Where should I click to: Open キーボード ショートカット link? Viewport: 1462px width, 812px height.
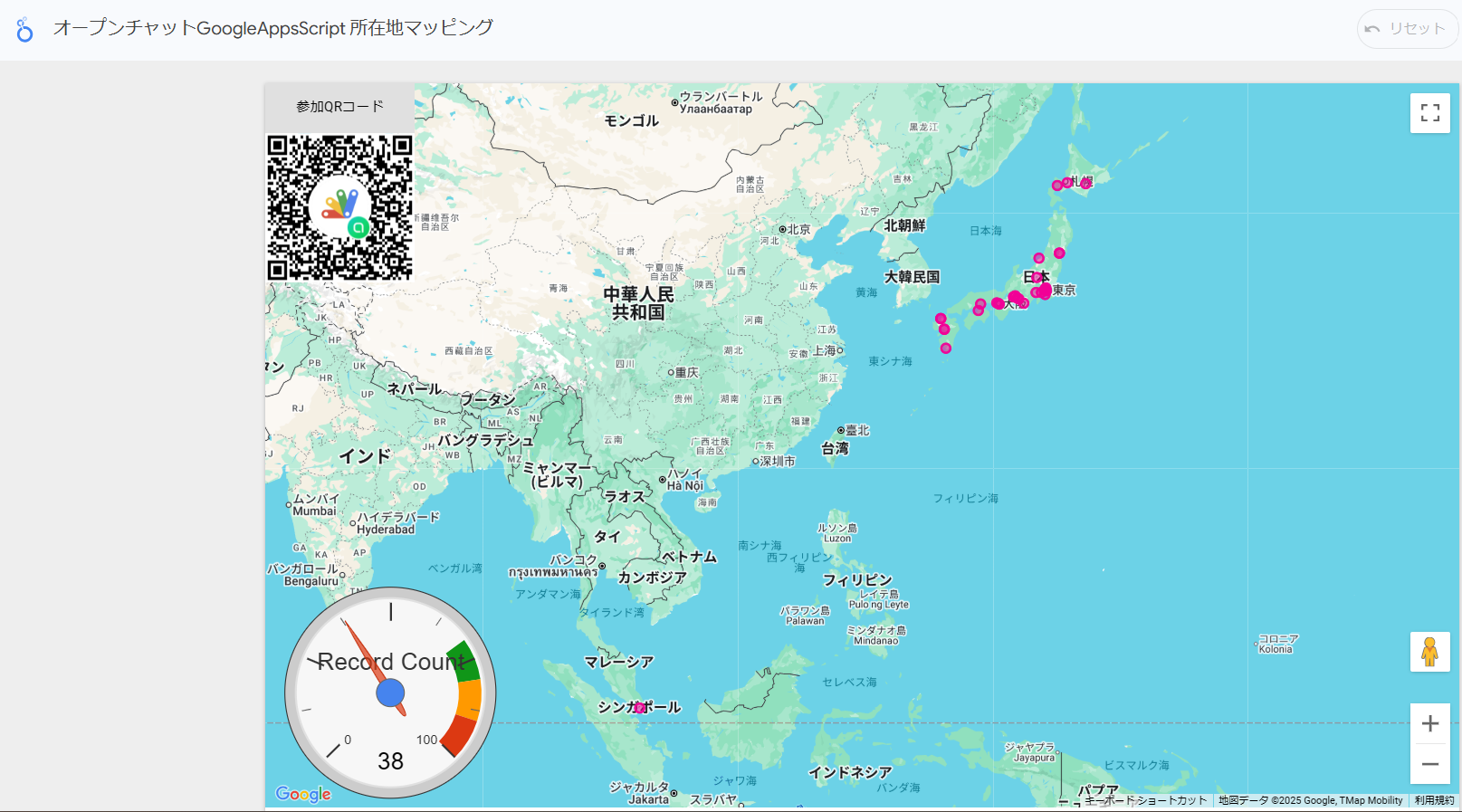[1146, 800]
